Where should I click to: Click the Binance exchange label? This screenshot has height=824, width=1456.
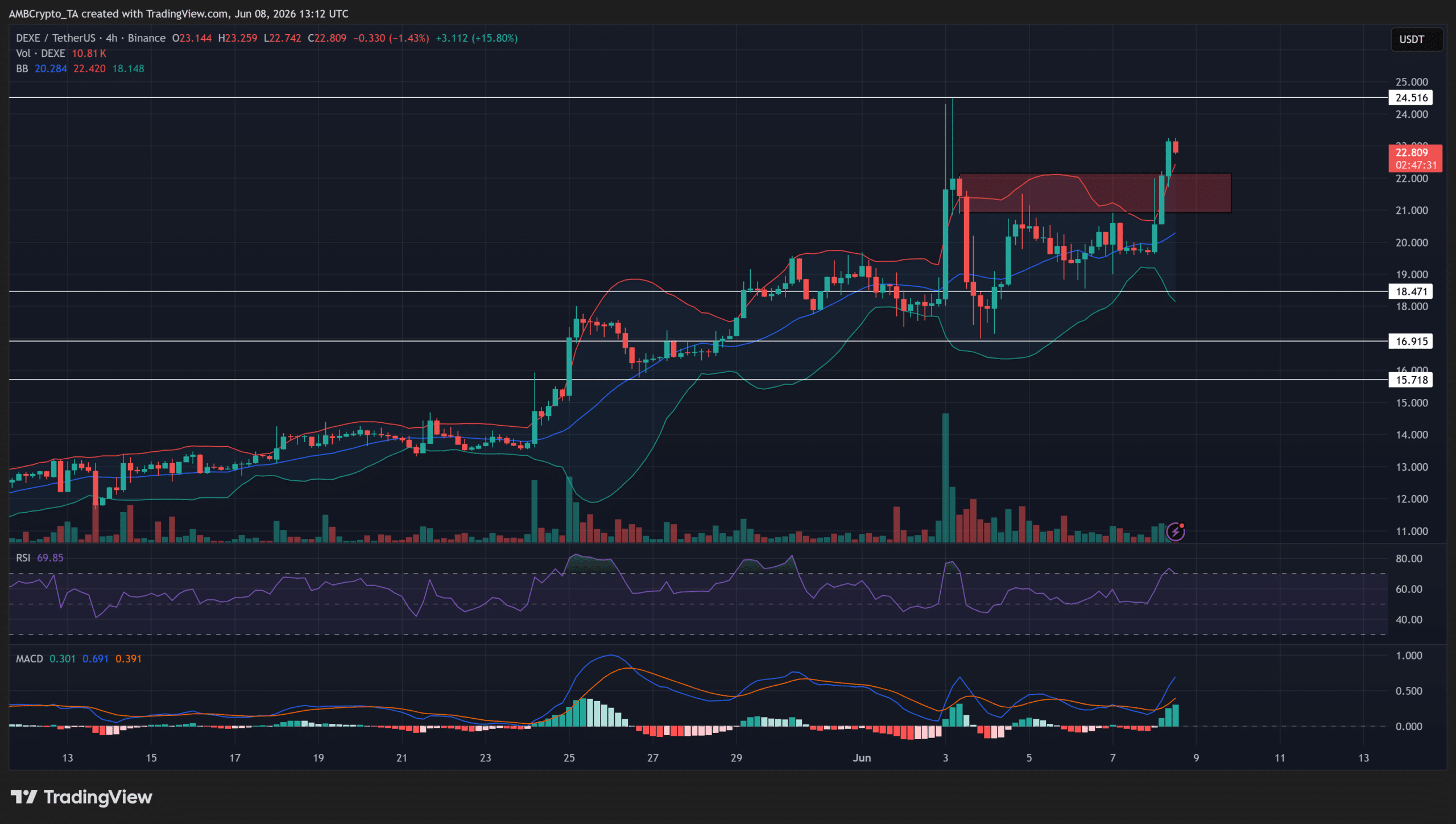[147, 38]
